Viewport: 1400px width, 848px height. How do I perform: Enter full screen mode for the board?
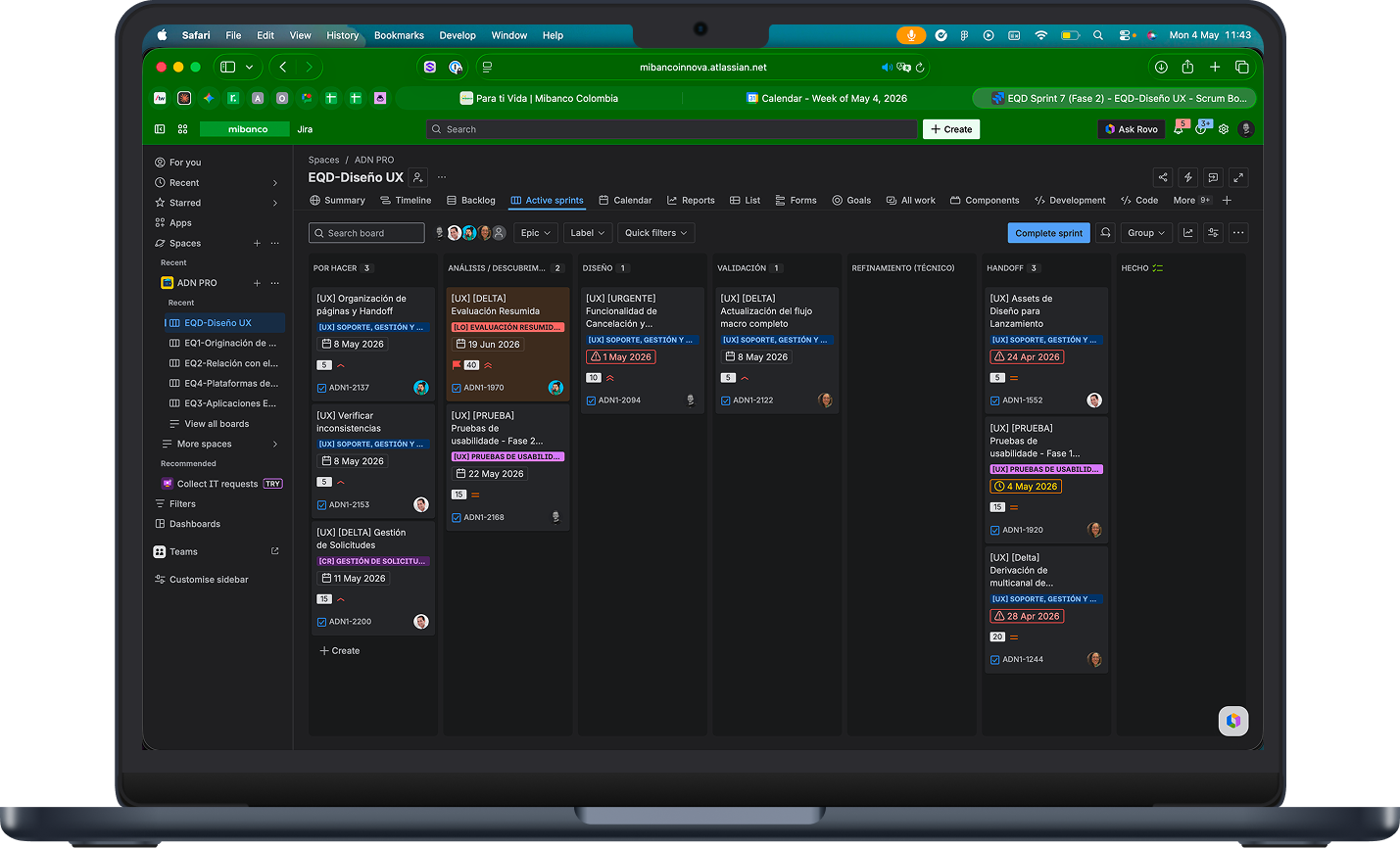pos(1238,177)
